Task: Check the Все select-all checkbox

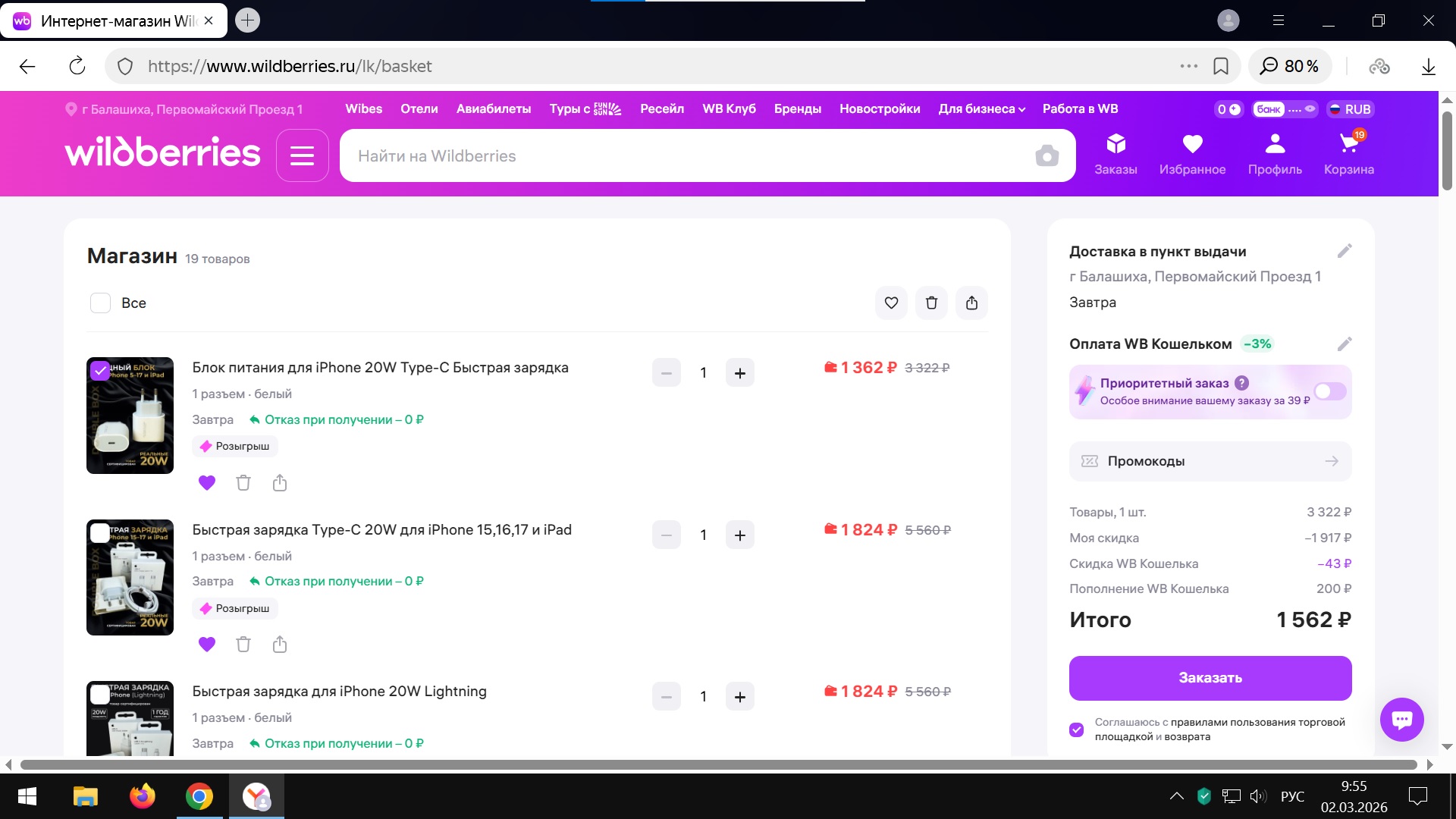Action: point(101,303)
